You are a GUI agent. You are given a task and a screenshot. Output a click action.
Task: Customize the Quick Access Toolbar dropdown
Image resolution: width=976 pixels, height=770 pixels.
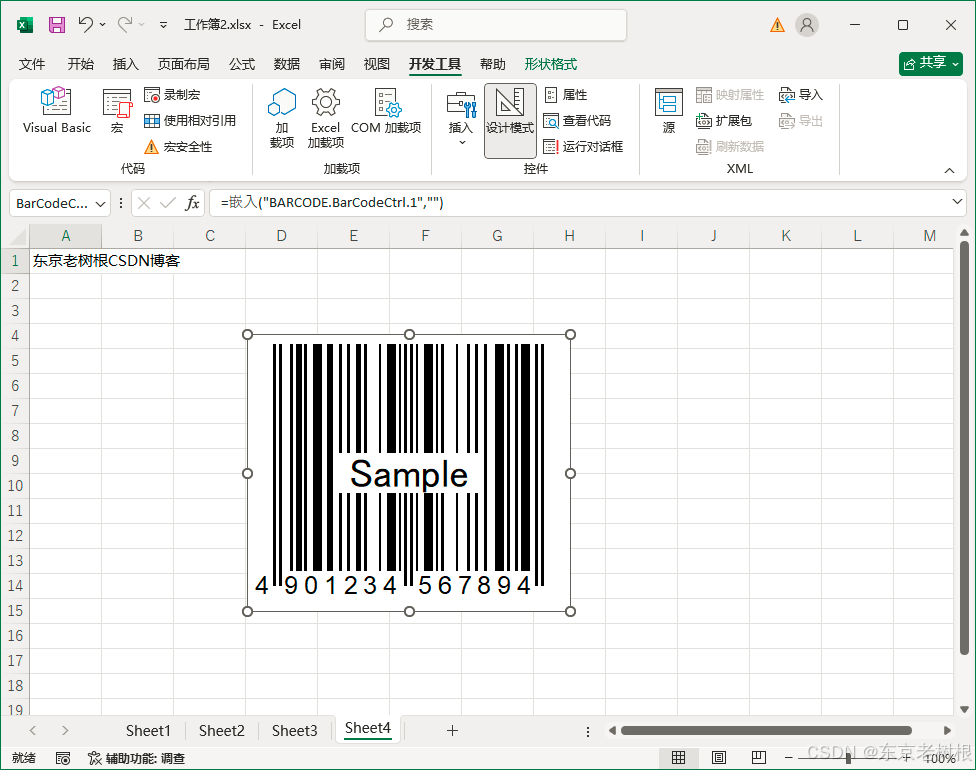(x=163, y=25)
